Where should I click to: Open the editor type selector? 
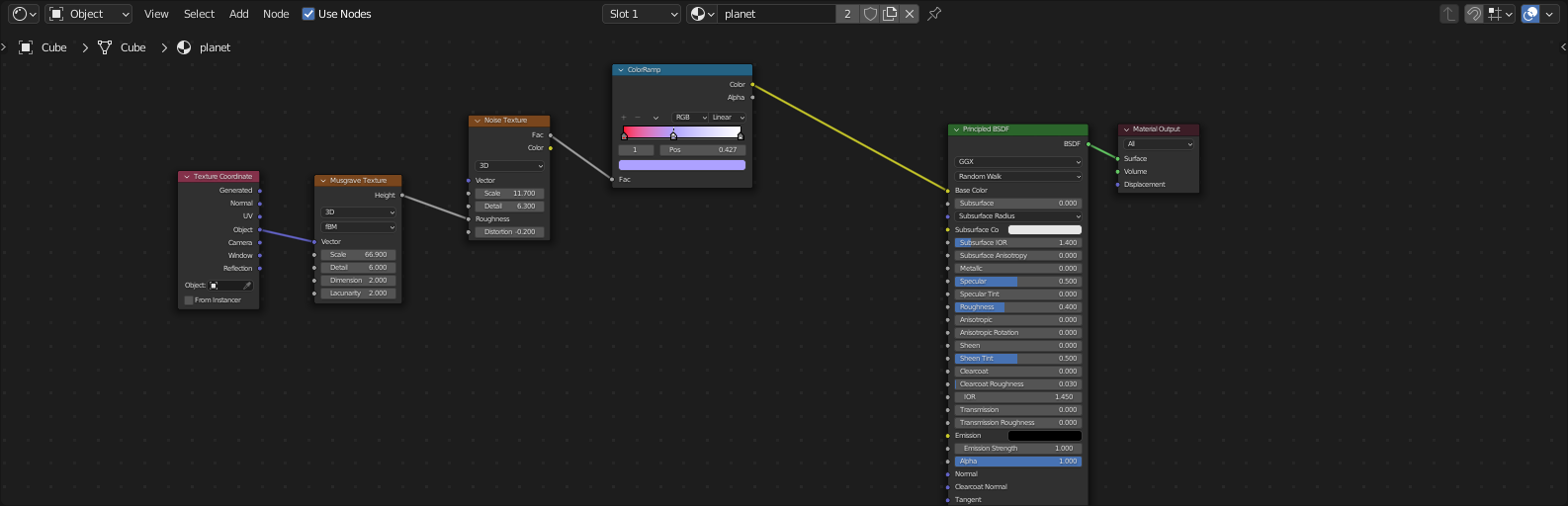click(24, 14)
